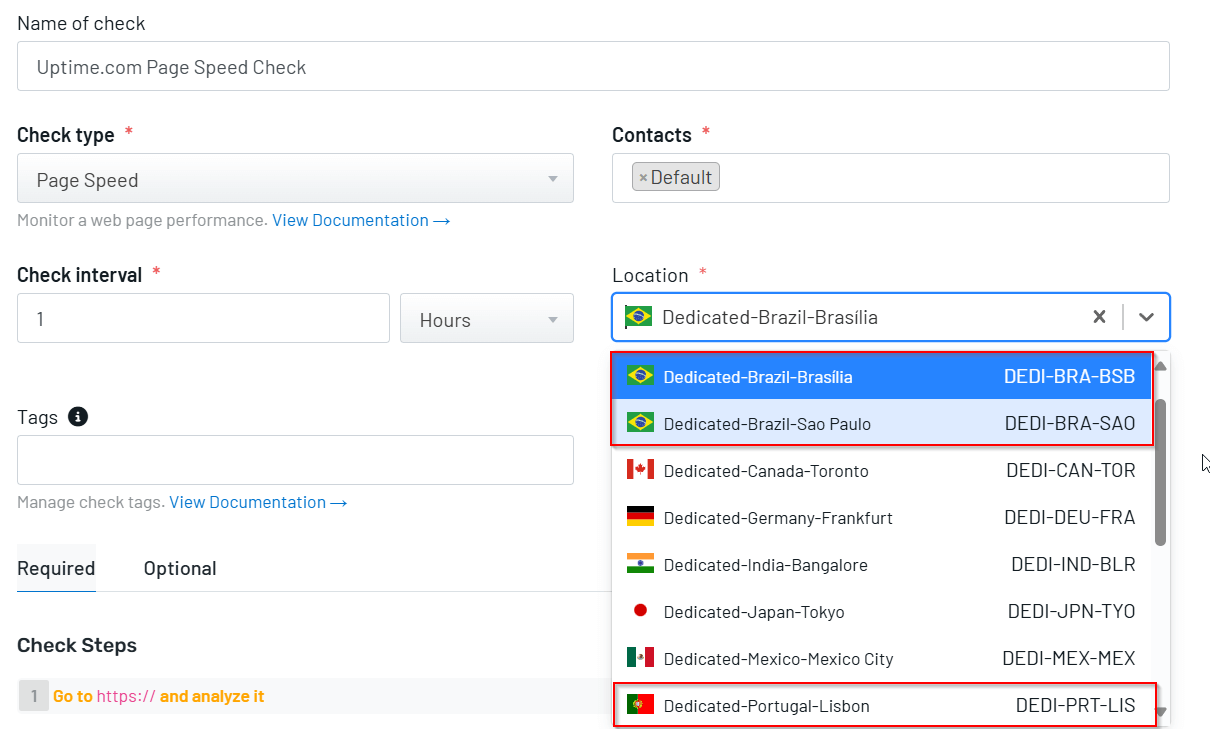Click the Name of check input field
This screenshot has height=729, width=1210.
point(593,66)
